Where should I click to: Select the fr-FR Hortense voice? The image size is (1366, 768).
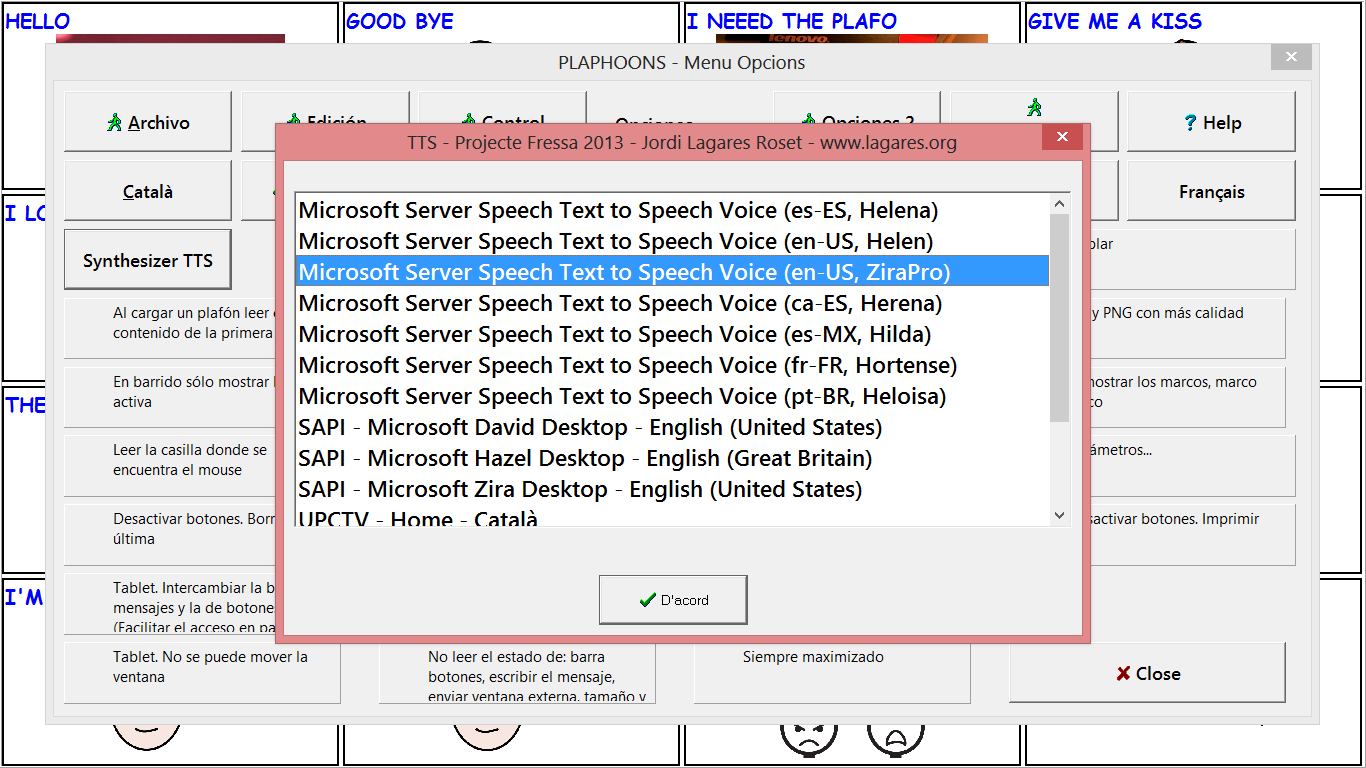click(672, 365)
